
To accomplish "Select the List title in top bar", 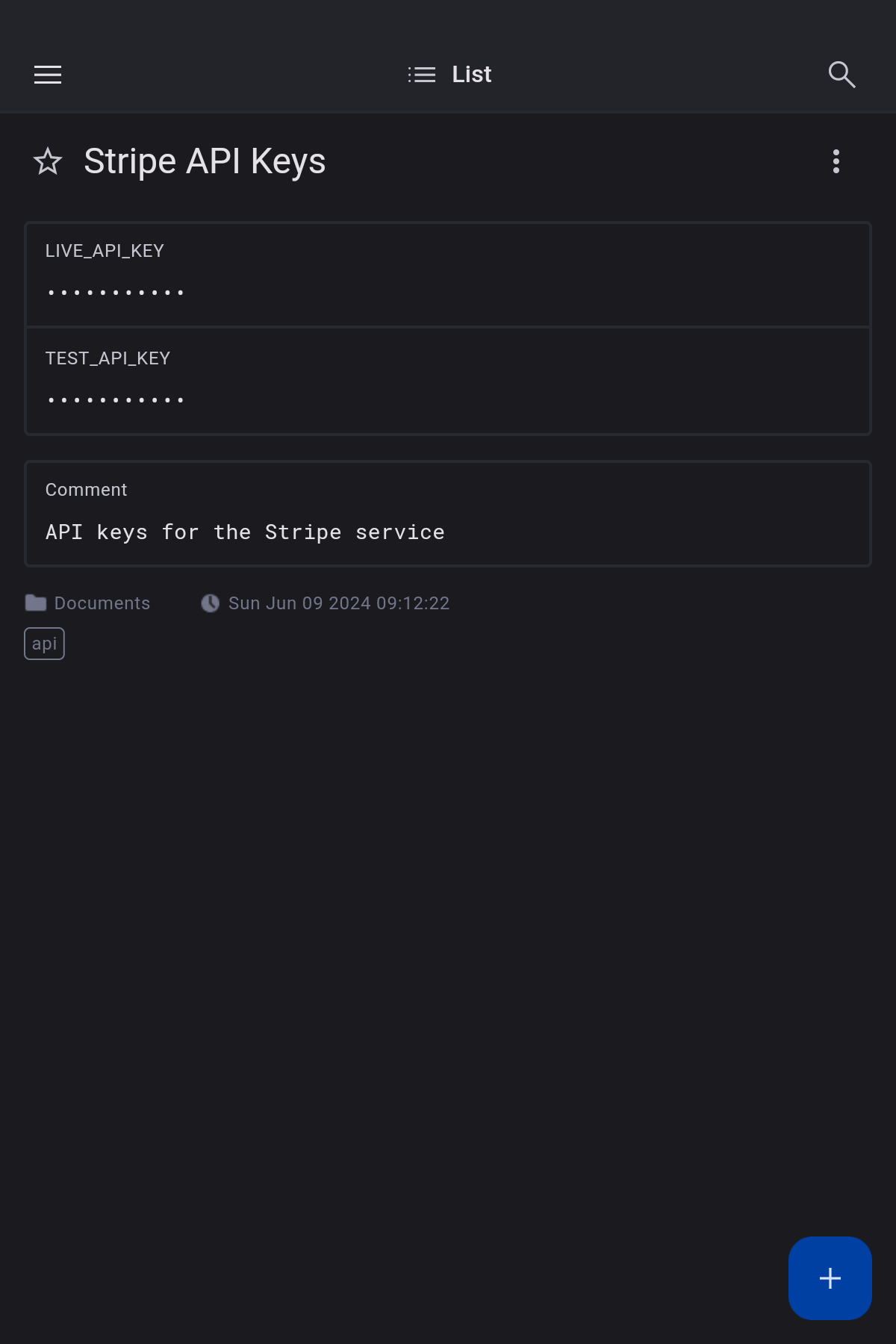I will 472,75.
